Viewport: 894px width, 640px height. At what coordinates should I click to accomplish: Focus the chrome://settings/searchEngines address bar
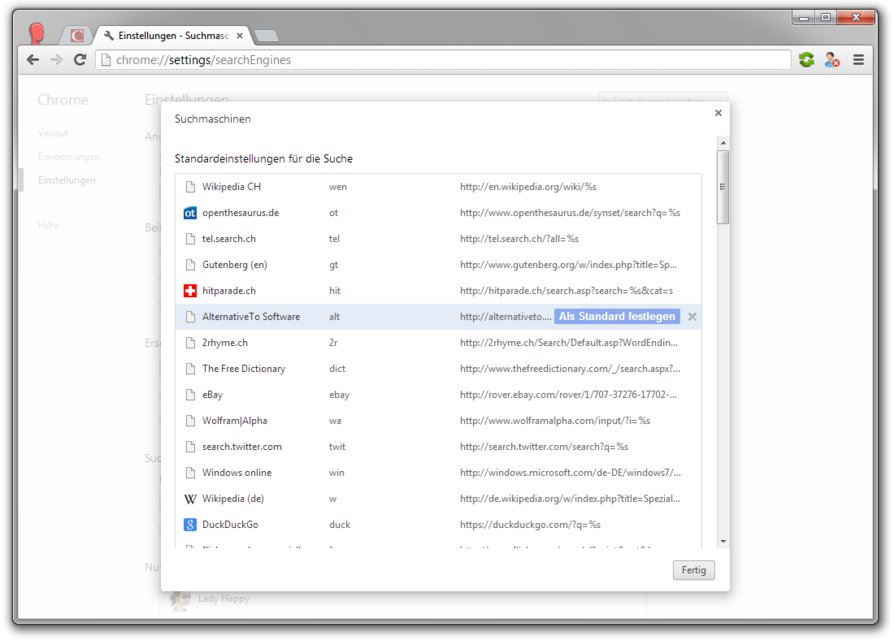point(443,60)
